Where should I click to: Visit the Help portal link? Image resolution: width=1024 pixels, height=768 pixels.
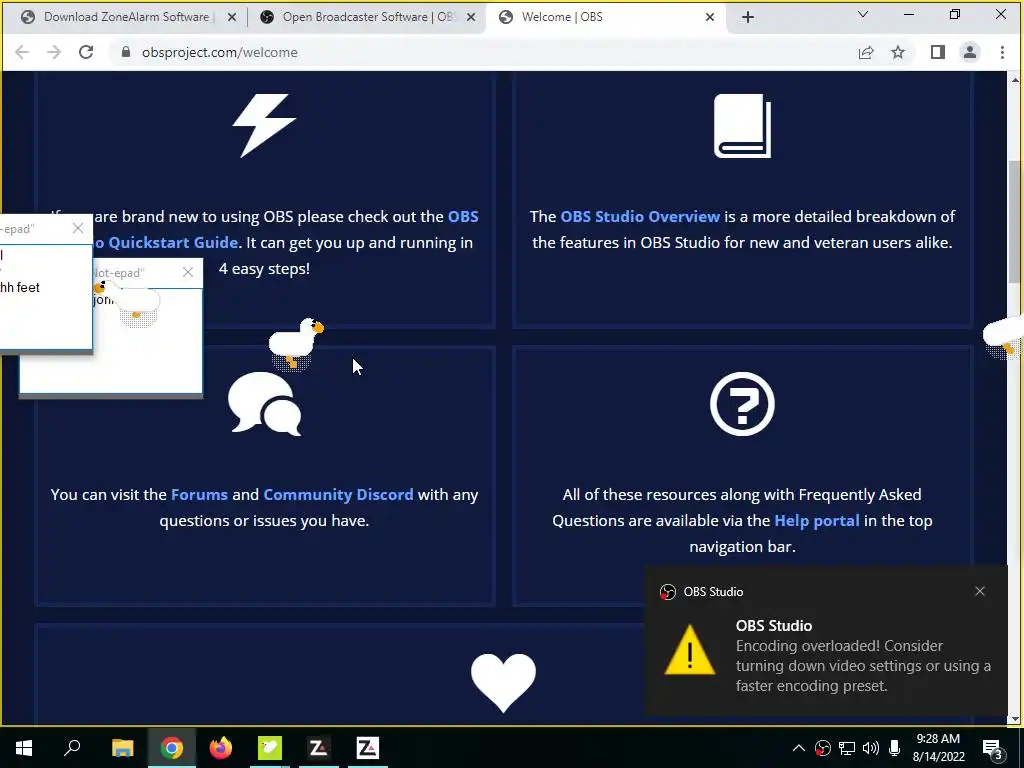(x=816, y=520)
